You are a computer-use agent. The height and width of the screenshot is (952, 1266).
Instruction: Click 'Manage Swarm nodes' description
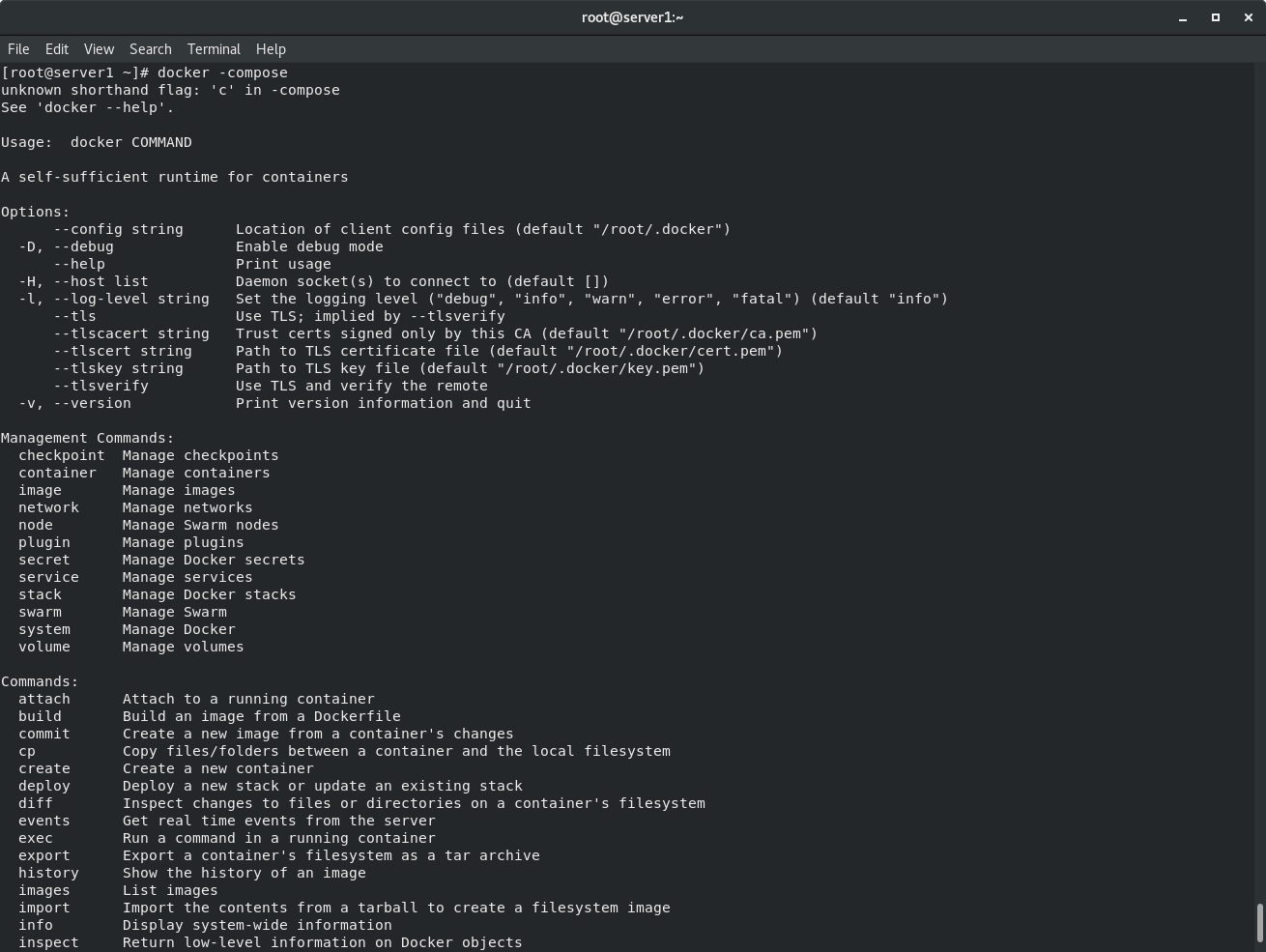[201, 525]
